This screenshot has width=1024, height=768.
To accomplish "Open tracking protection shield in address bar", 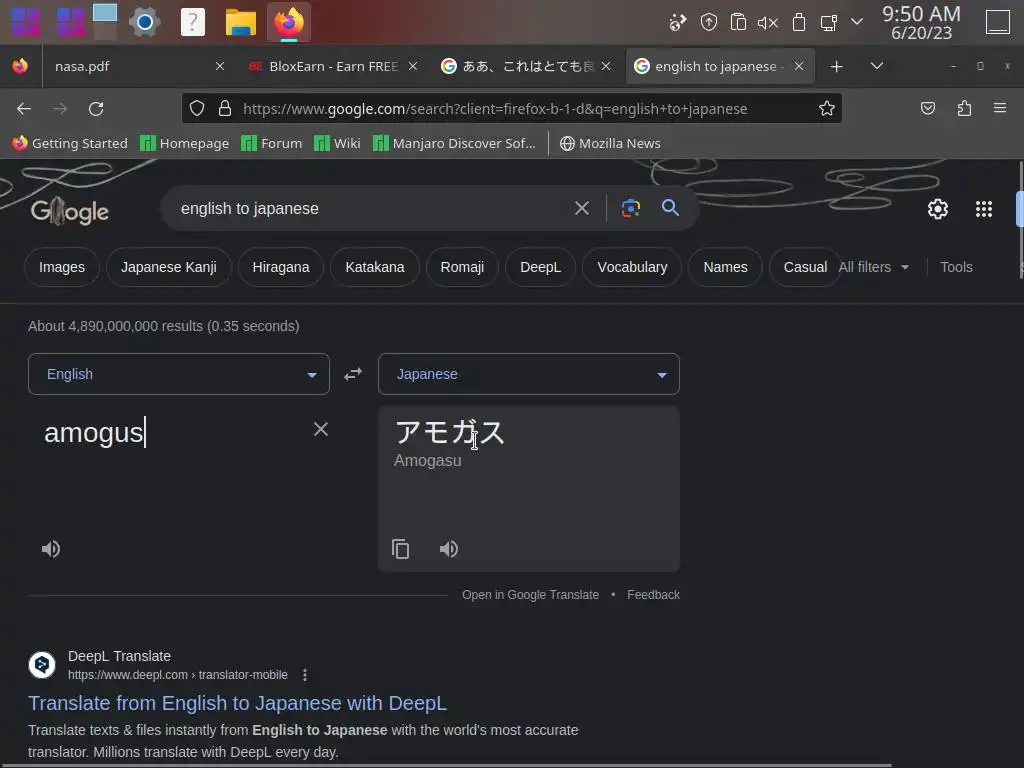I will click(x=197, y=108).
